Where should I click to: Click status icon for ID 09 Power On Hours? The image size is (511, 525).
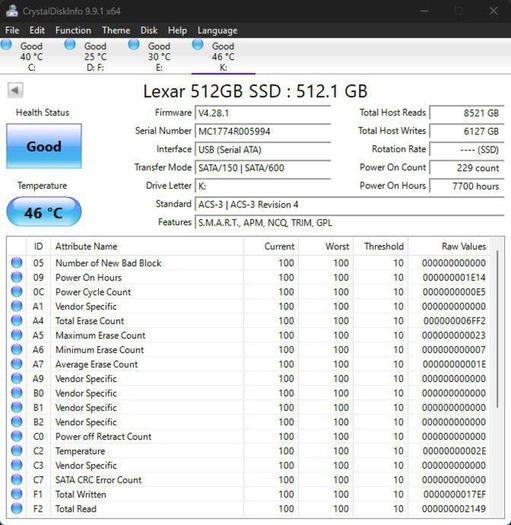click(x=16, y=277)
